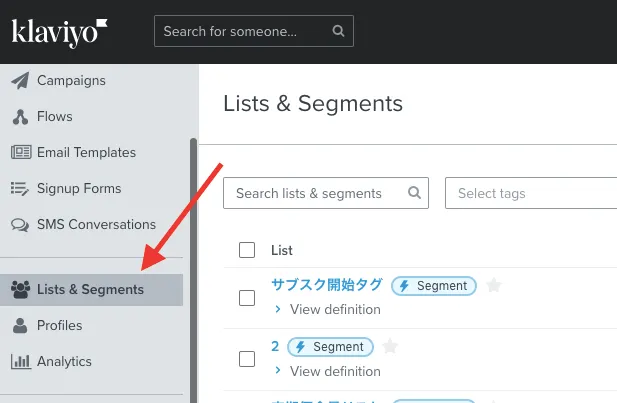This screenshot has width=617, height=403.
Task: Go to Profiles in the sidebar
Action: [59, 326]
